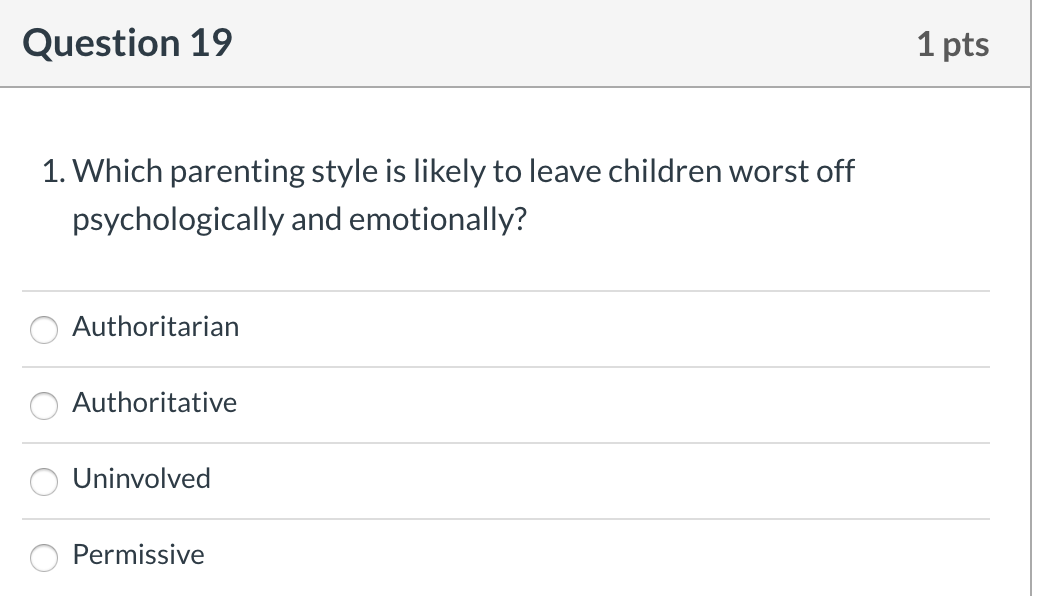
Task: Click the words "worst off" in the question
Action: tap(792, 171)
